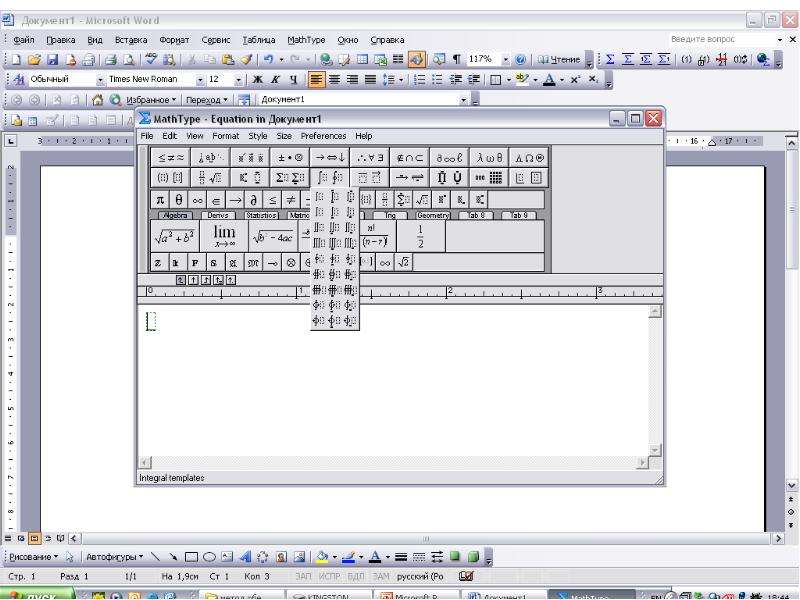Click the Save icon in Word toolbar
The image size is (800, 600).
click(53, 60)
